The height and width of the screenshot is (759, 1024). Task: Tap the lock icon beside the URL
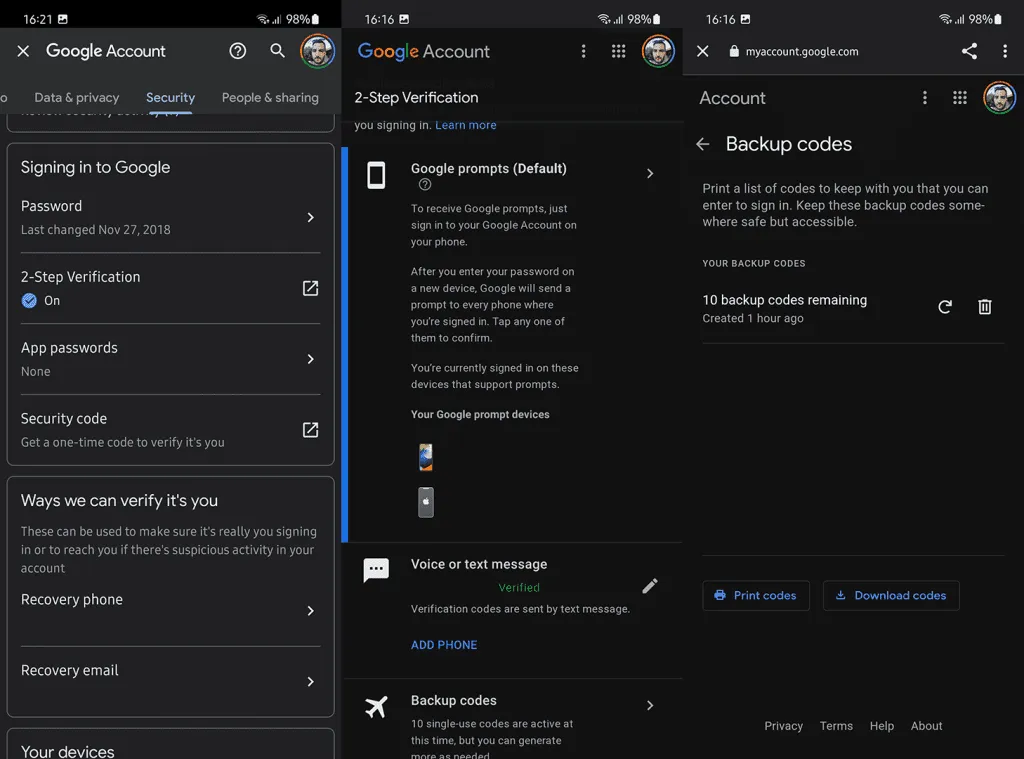tap(734, 51)
